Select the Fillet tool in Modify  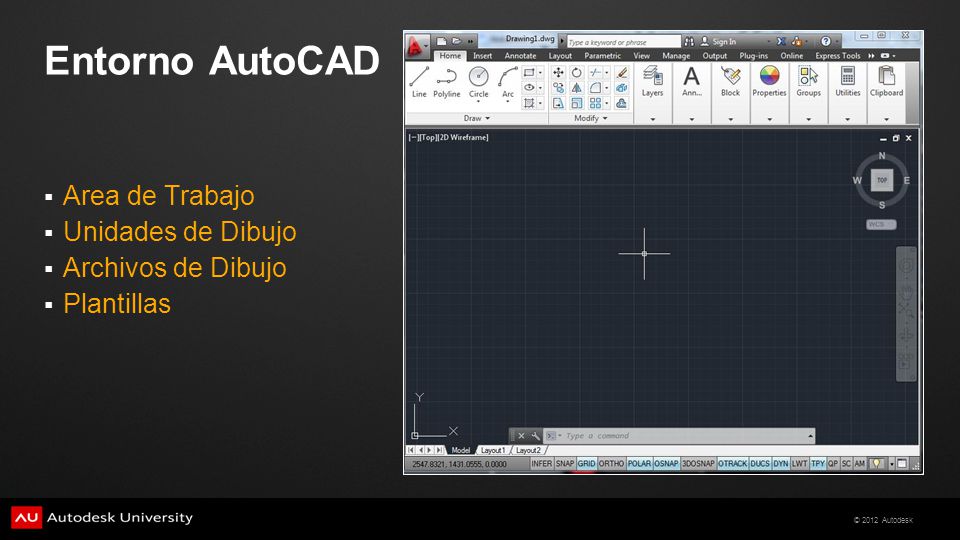point(595,88)
